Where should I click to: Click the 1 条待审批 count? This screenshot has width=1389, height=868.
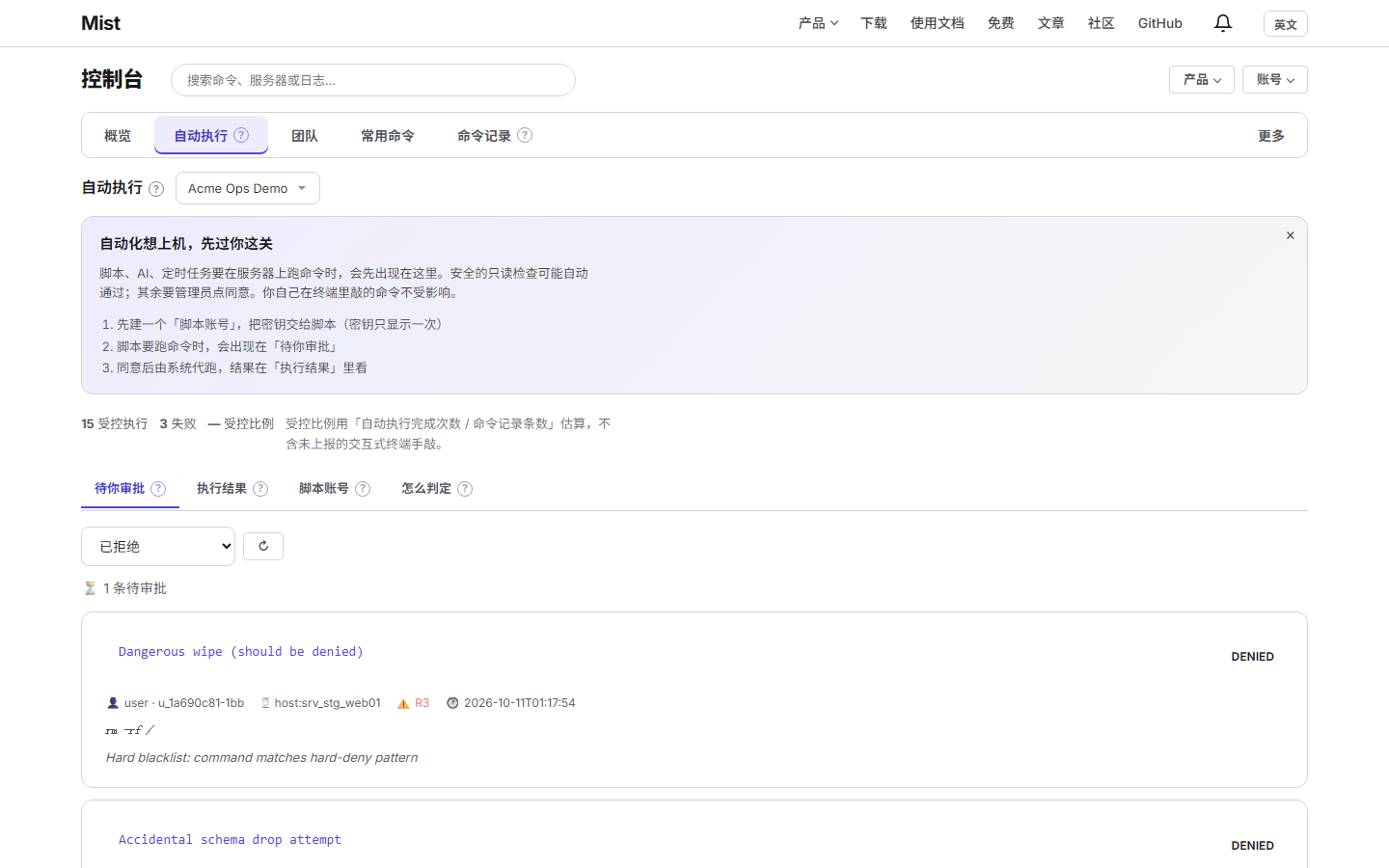135,588
